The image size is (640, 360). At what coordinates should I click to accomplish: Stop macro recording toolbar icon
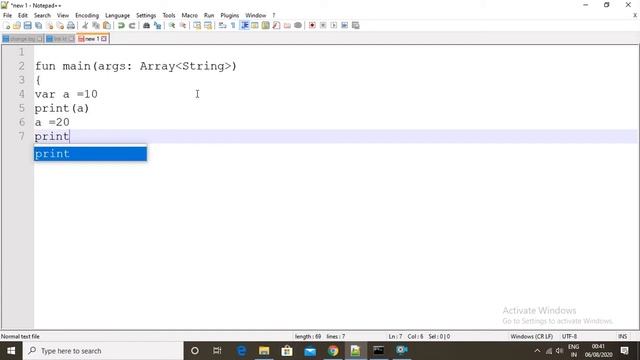(x=323, y=25)
